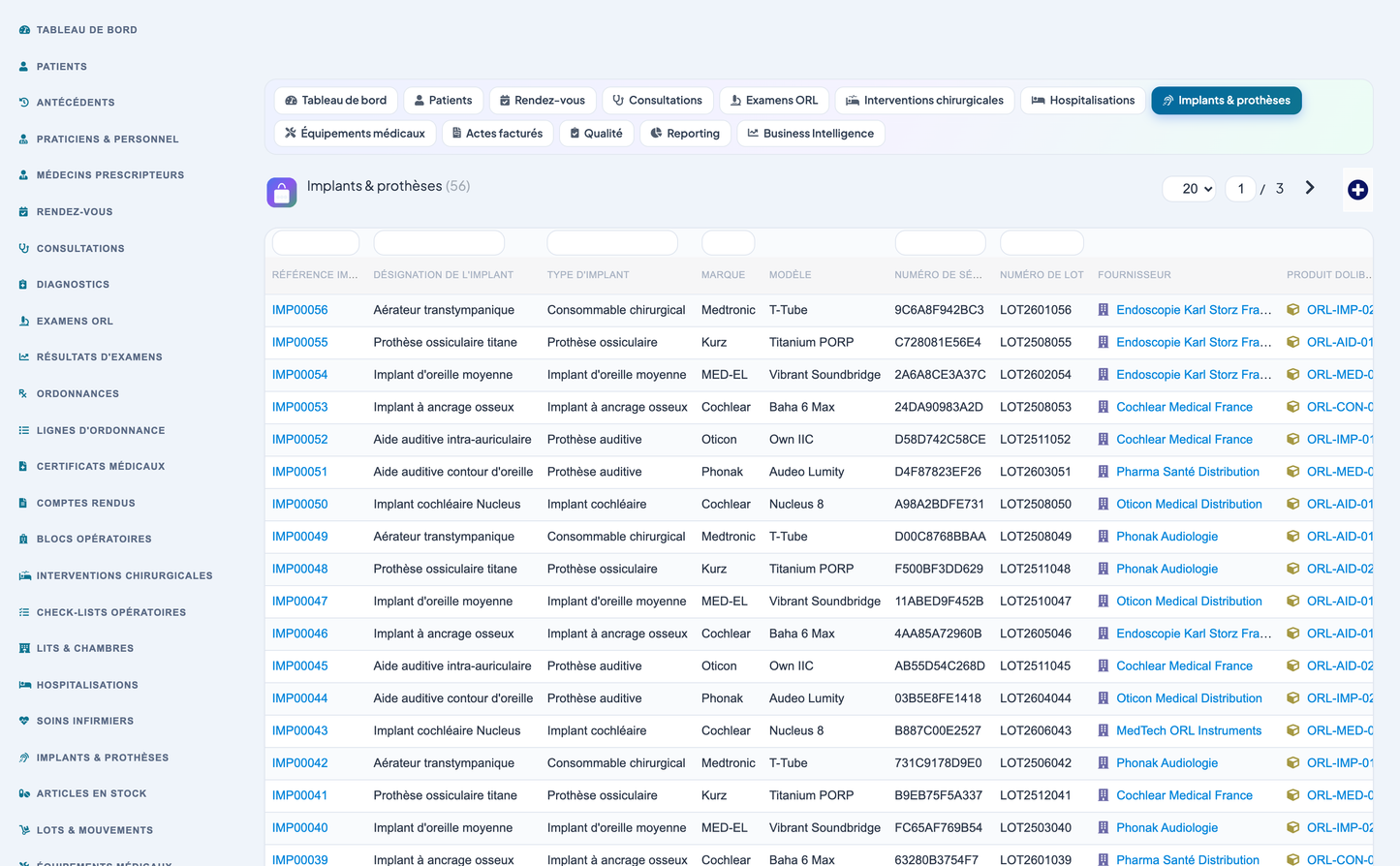Open Blocs opératoires in sidebar

click(x=85, y=540)
